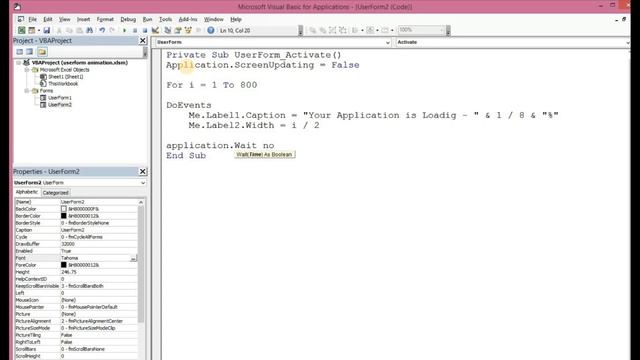Screen dimensions: 640x360
Task: Open the View menu
Action: 64,19
